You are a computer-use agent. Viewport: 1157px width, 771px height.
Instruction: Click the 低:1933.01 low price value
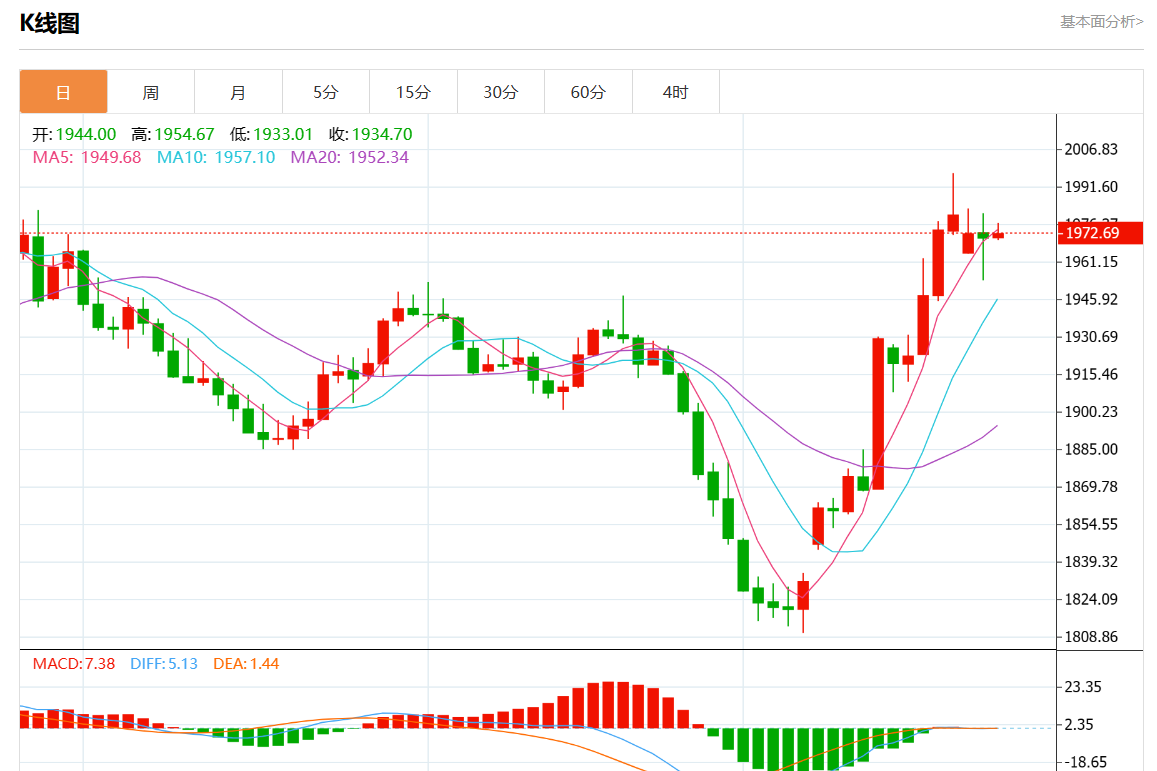(271, 134)
